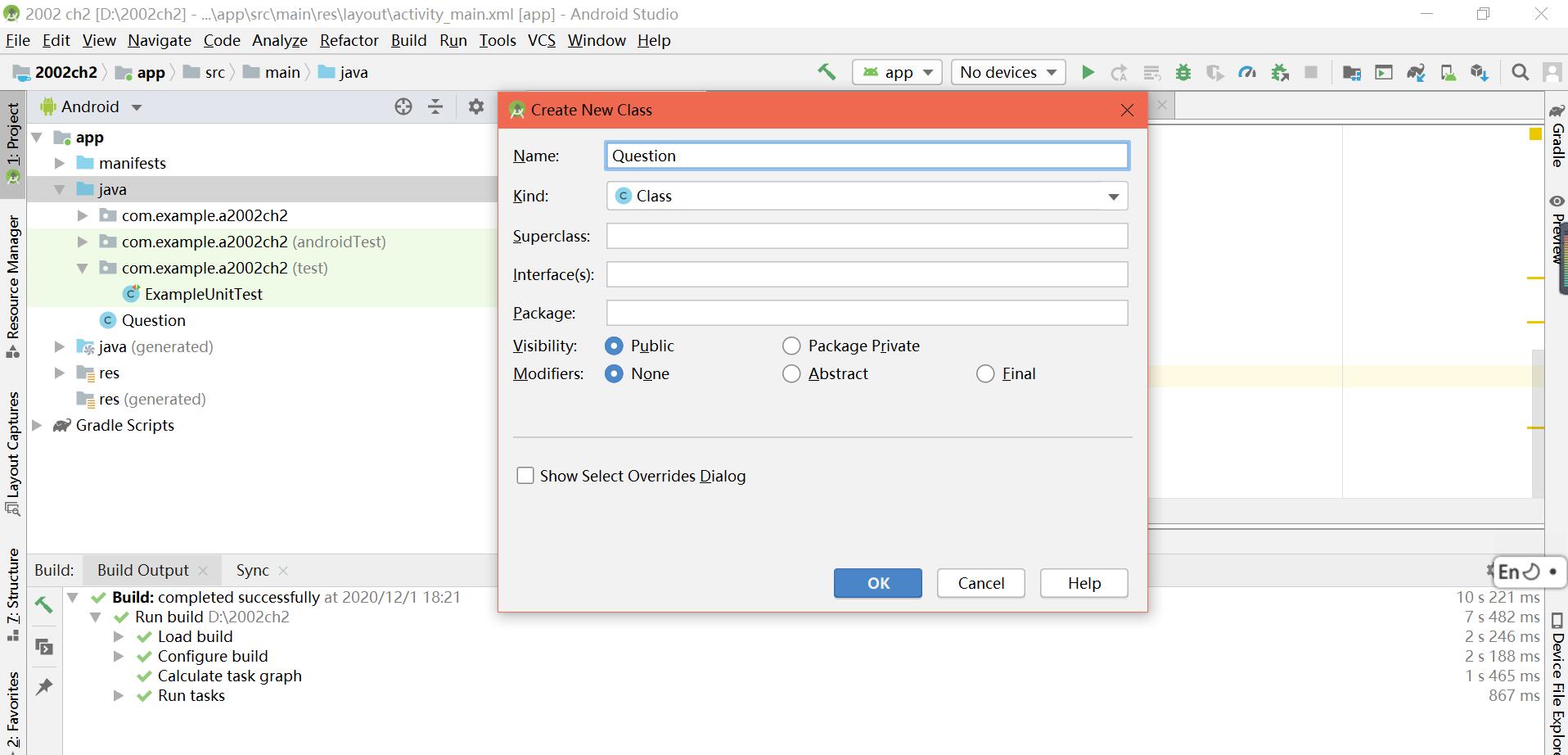This screenshot has width=1568, height=755.
Task: Open the SDK Manager
Action: pos(1479,72)
